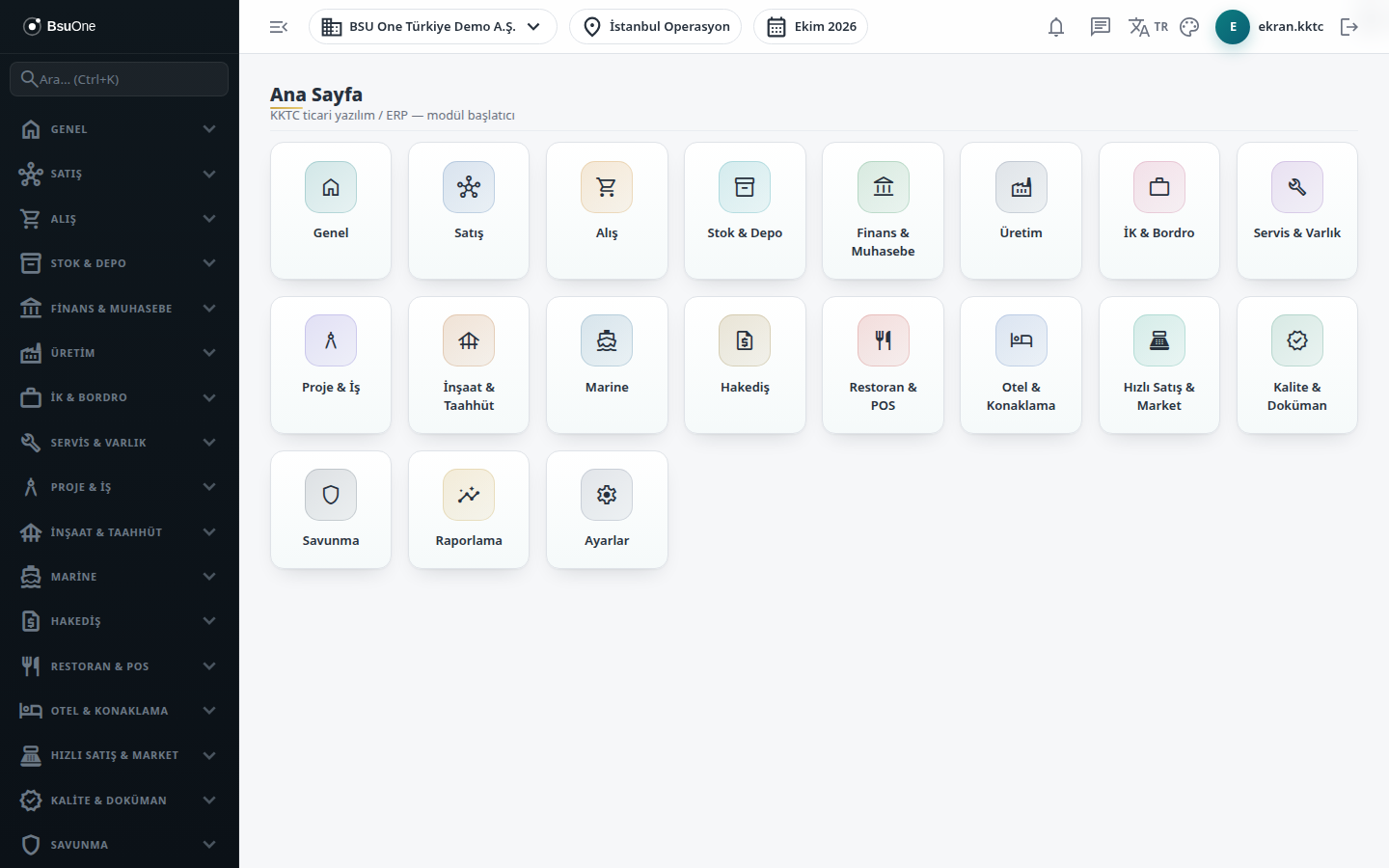
Task: Expand the KALİTE & DOKÜMAN sidebar menu
Action: (x=120, y=800)
